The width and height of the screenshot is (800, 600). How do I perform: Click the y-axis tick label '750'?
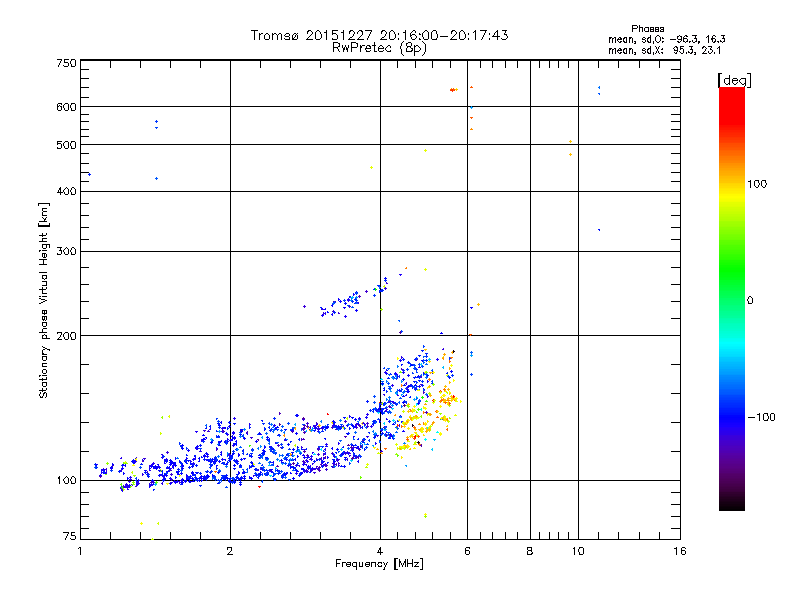coord(66,63)
